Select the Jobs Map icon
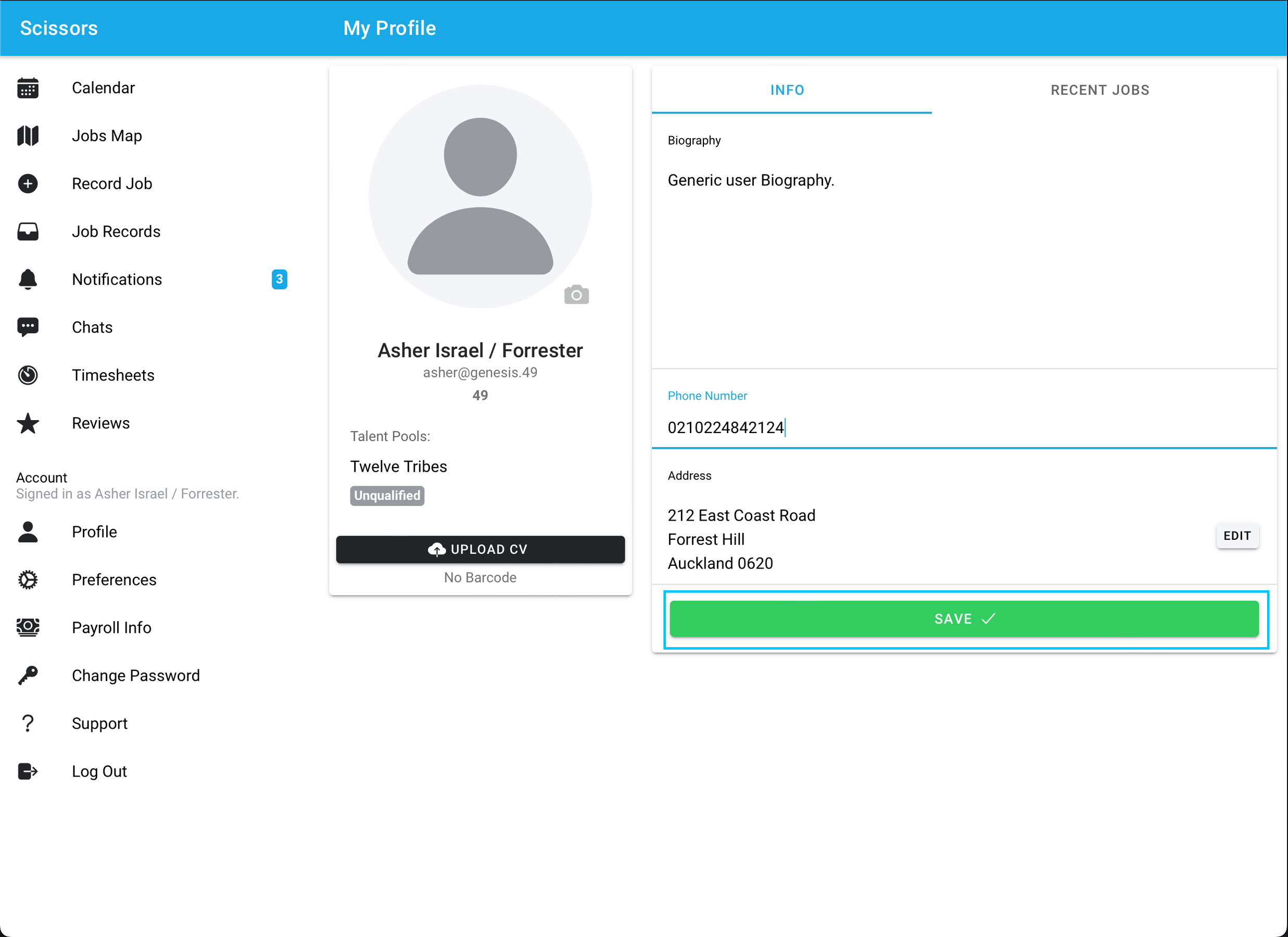Image resolution: width=1288 pixels, height=937 pixels. [x=28, y=136]
